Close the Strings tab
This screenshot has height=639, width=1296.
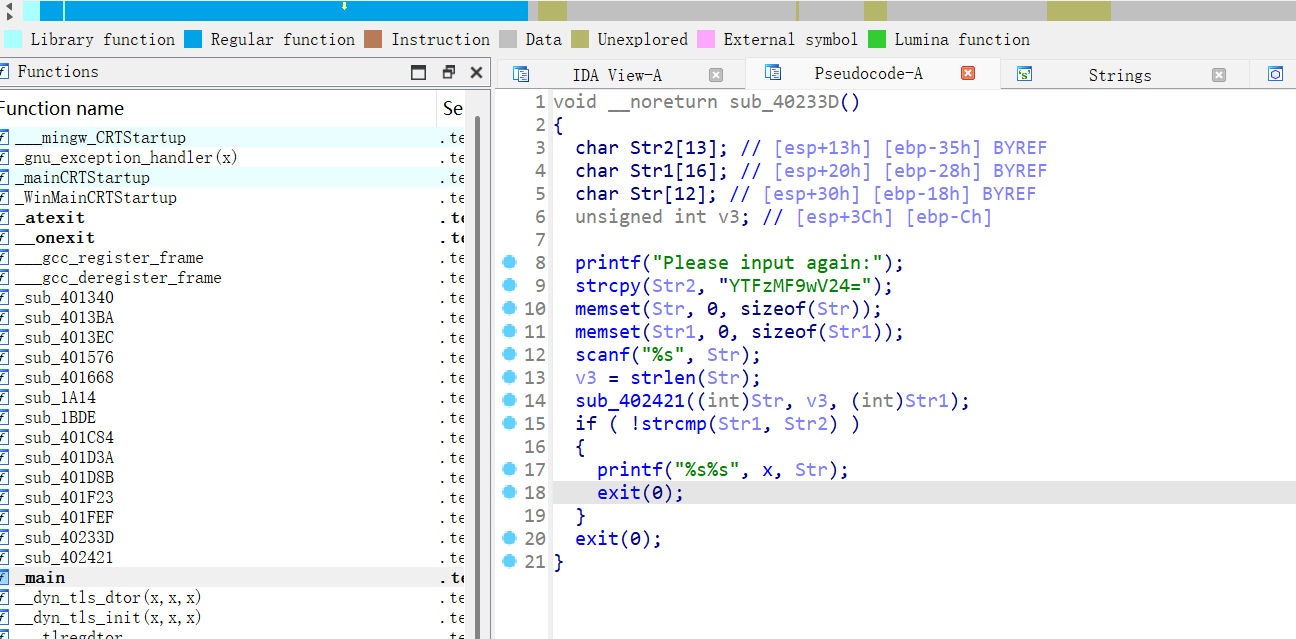[x=1218, y=75]
